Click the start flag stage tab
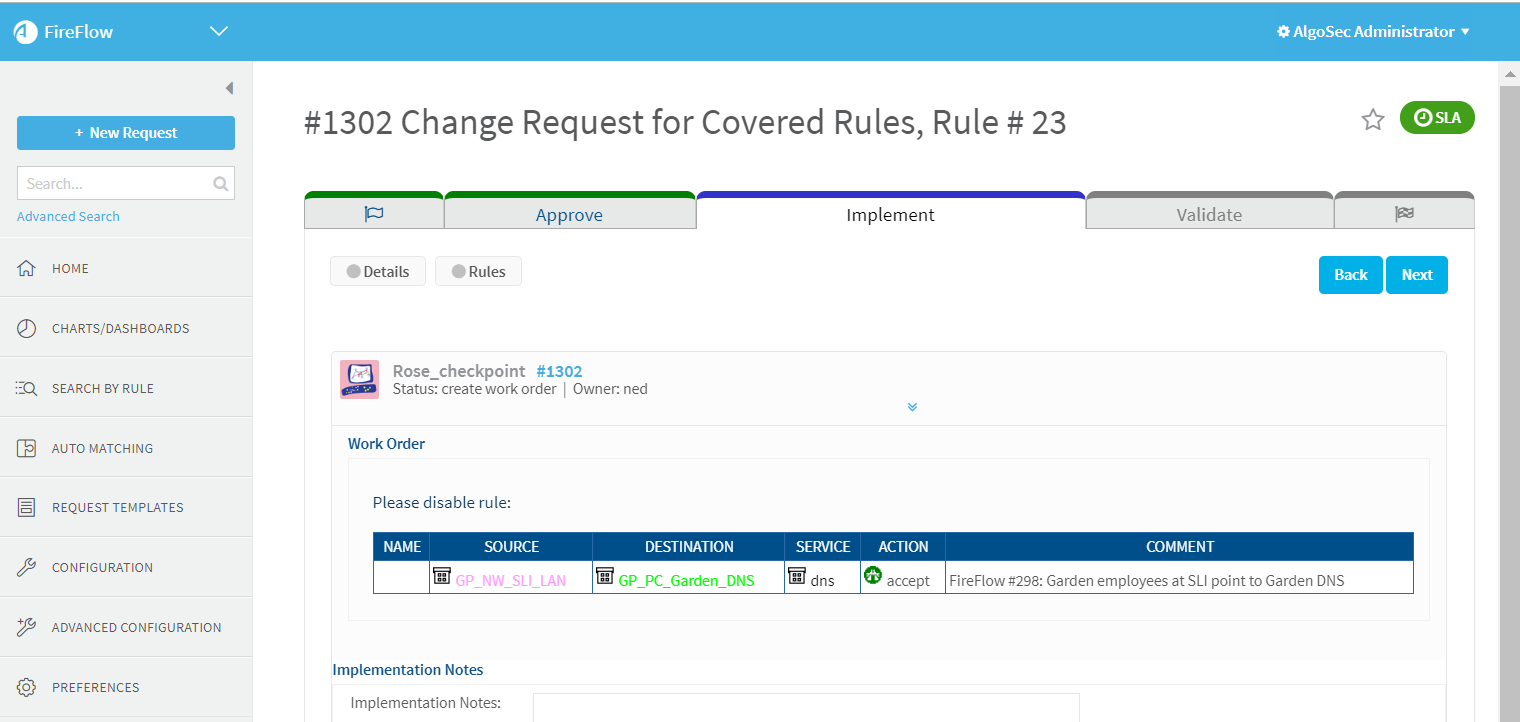Image resolution: width=1520 pixels, height=722 pixels. click(x=374, y=214)
